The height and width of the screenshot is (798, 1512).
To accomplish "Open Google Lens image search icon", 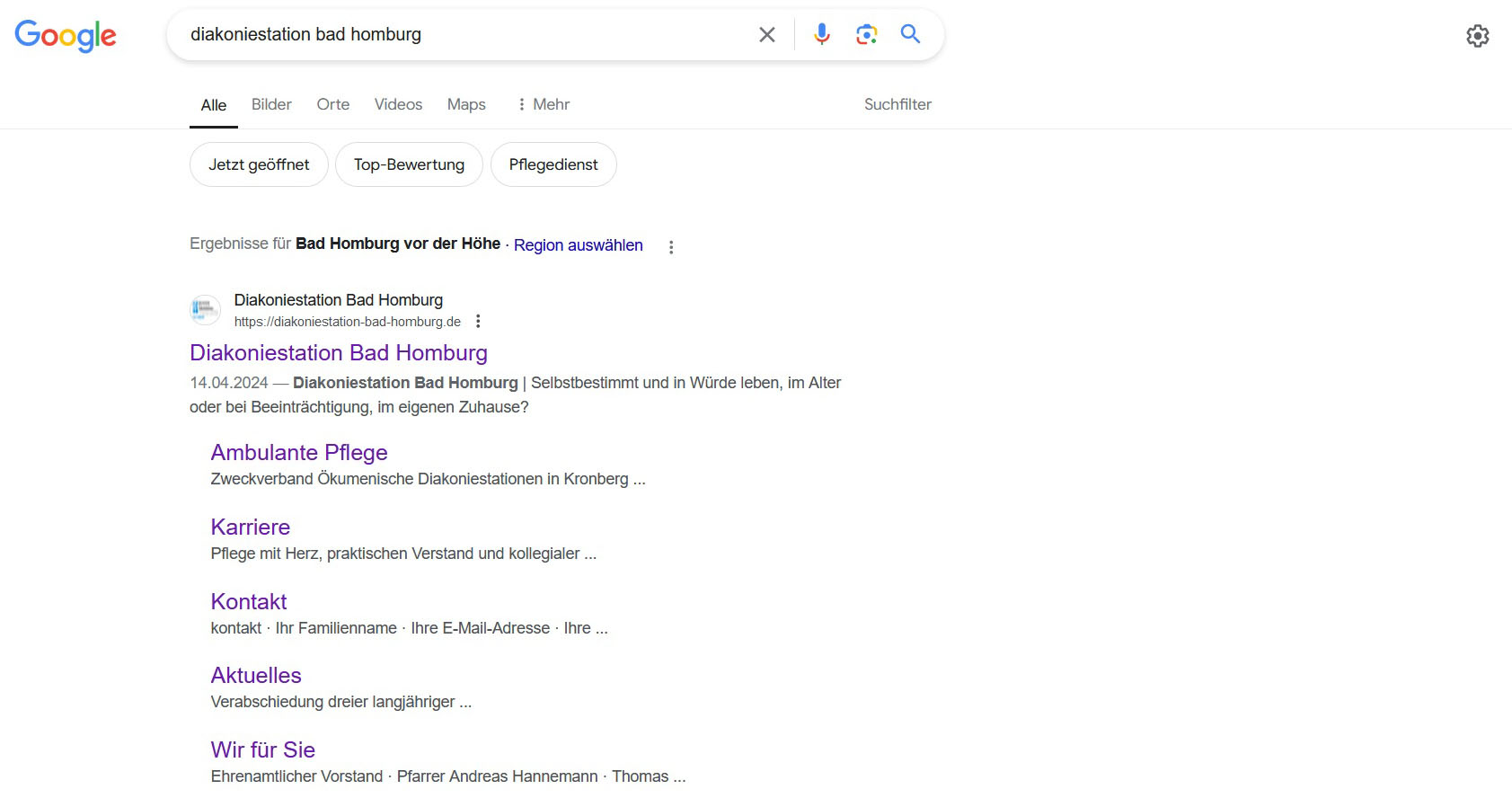I will click(x=866, y=34).
